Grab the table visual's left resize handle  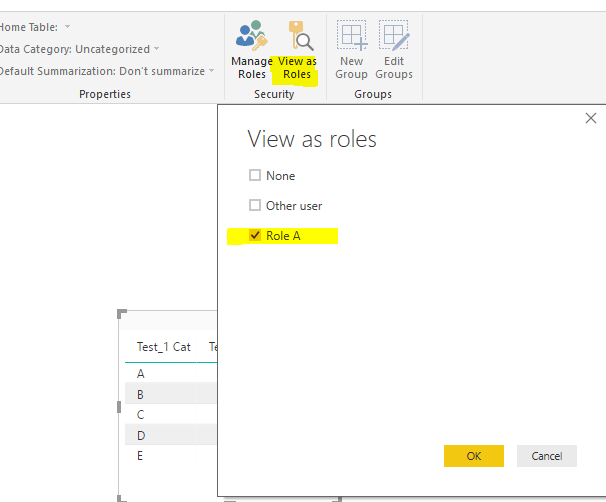point(119,407)
